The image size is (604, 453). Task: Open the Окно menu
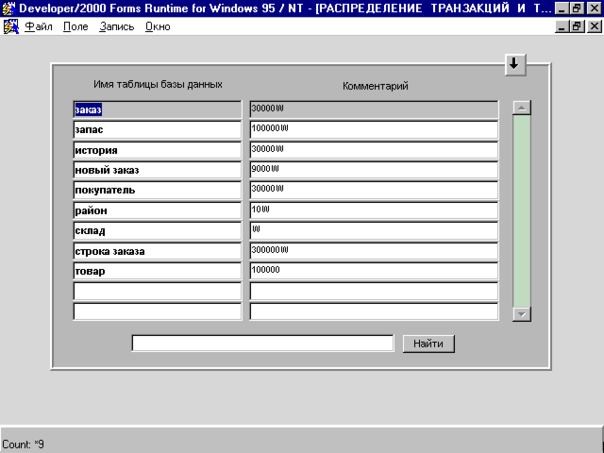(158, 27)
